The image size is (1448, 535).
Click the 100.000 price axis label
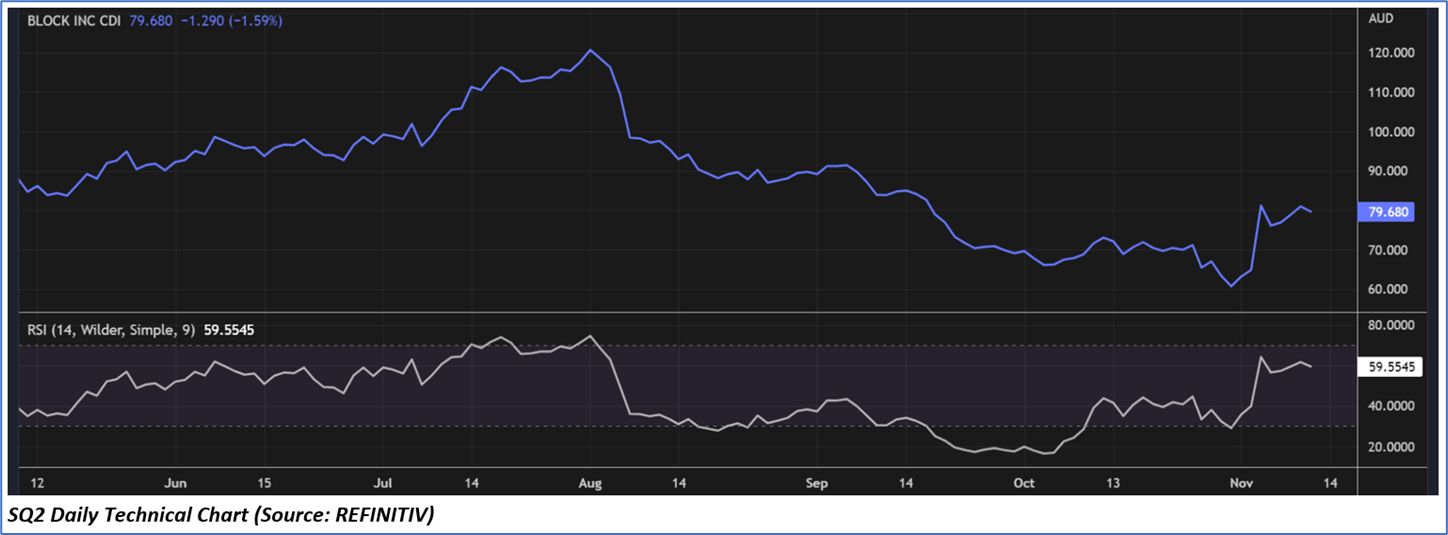[1389, 132]
